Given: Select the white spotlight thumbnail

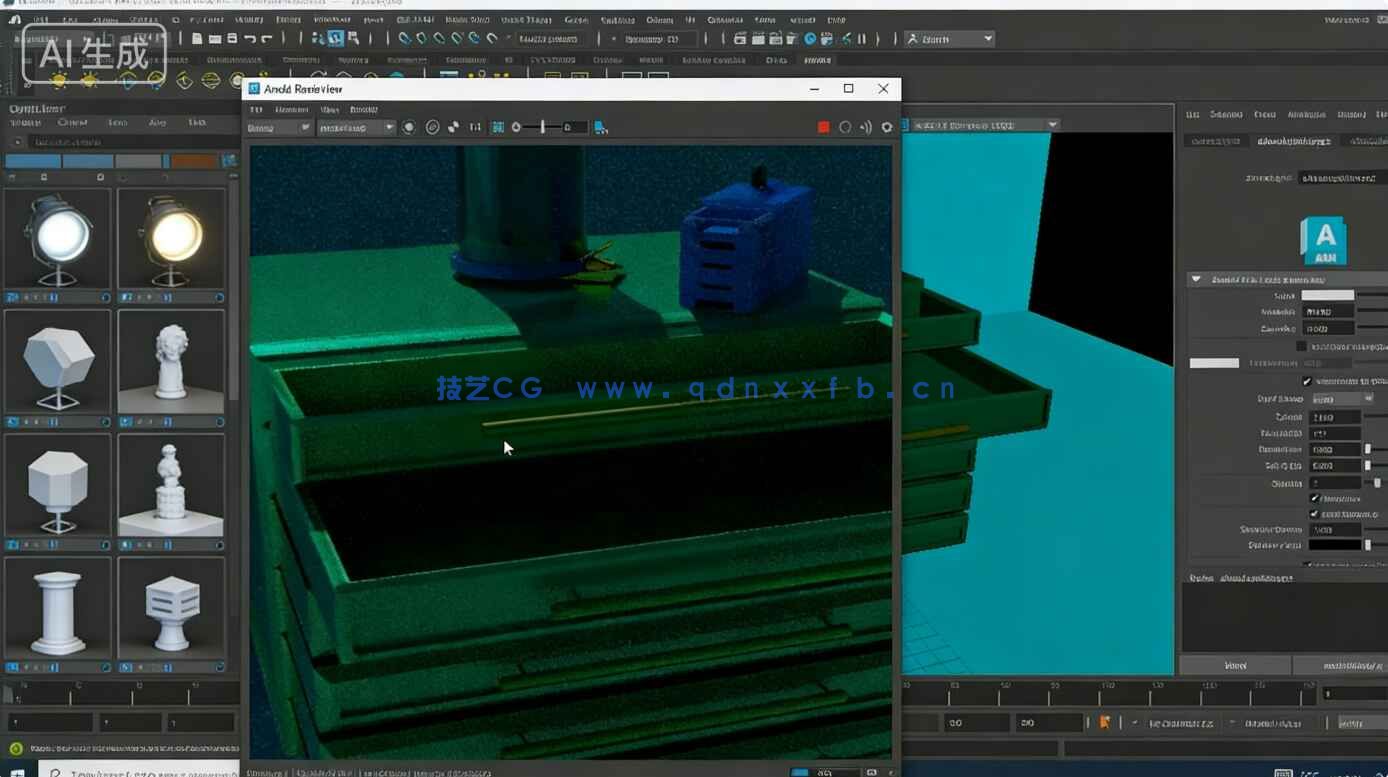Looking at the screenshot, I should click(57, 239).
